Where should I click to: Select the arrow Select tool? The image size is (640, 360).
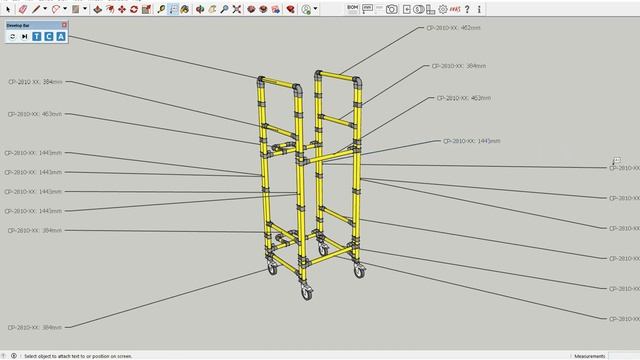coord(8,9)
